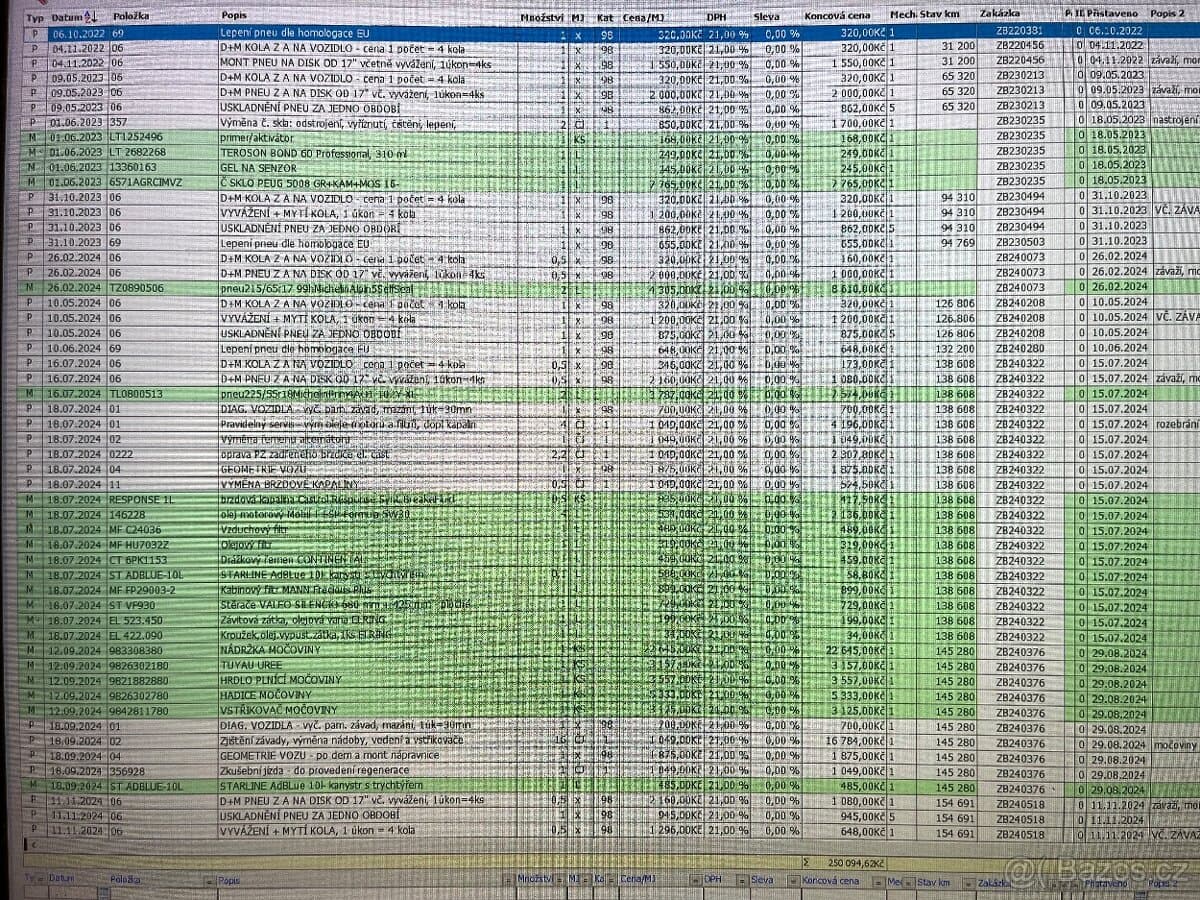
Task: Select order ZB240376 cell in the NÁDRŽKA MOČOVINY row
Action: click(1020, 651)
